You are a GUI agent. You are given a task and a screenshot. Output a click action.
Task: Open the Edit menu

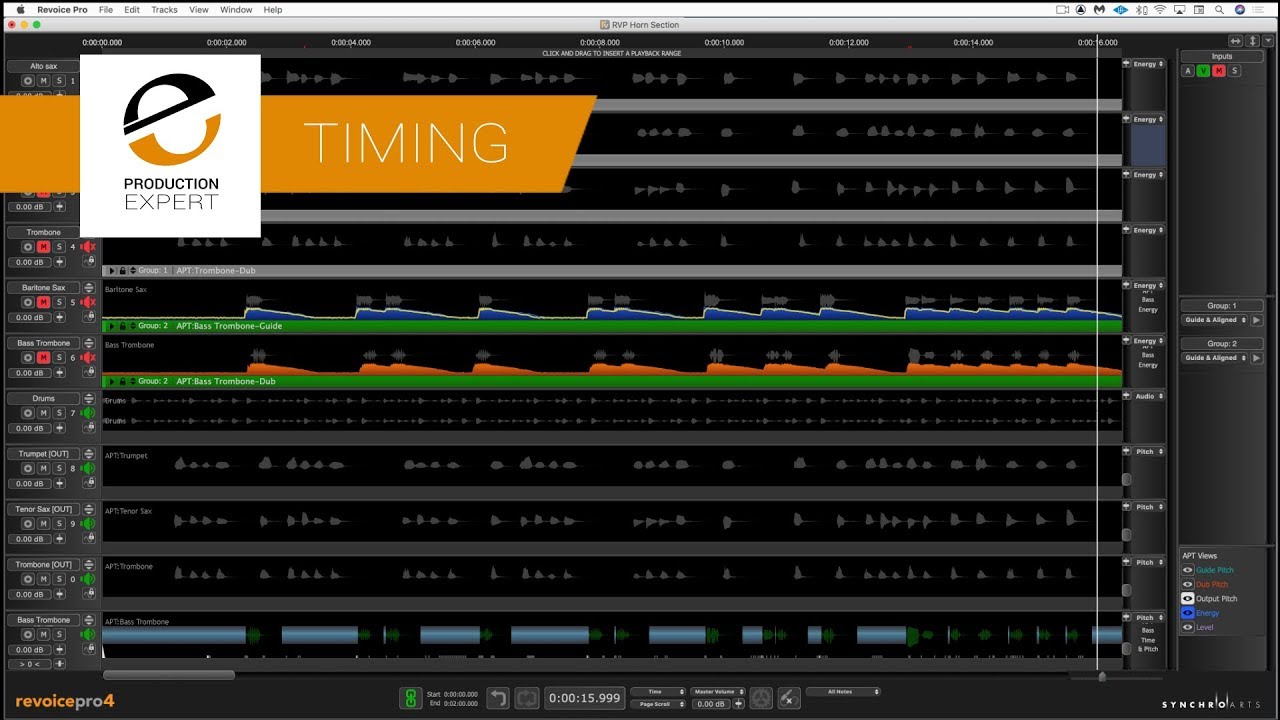point(132,9)
